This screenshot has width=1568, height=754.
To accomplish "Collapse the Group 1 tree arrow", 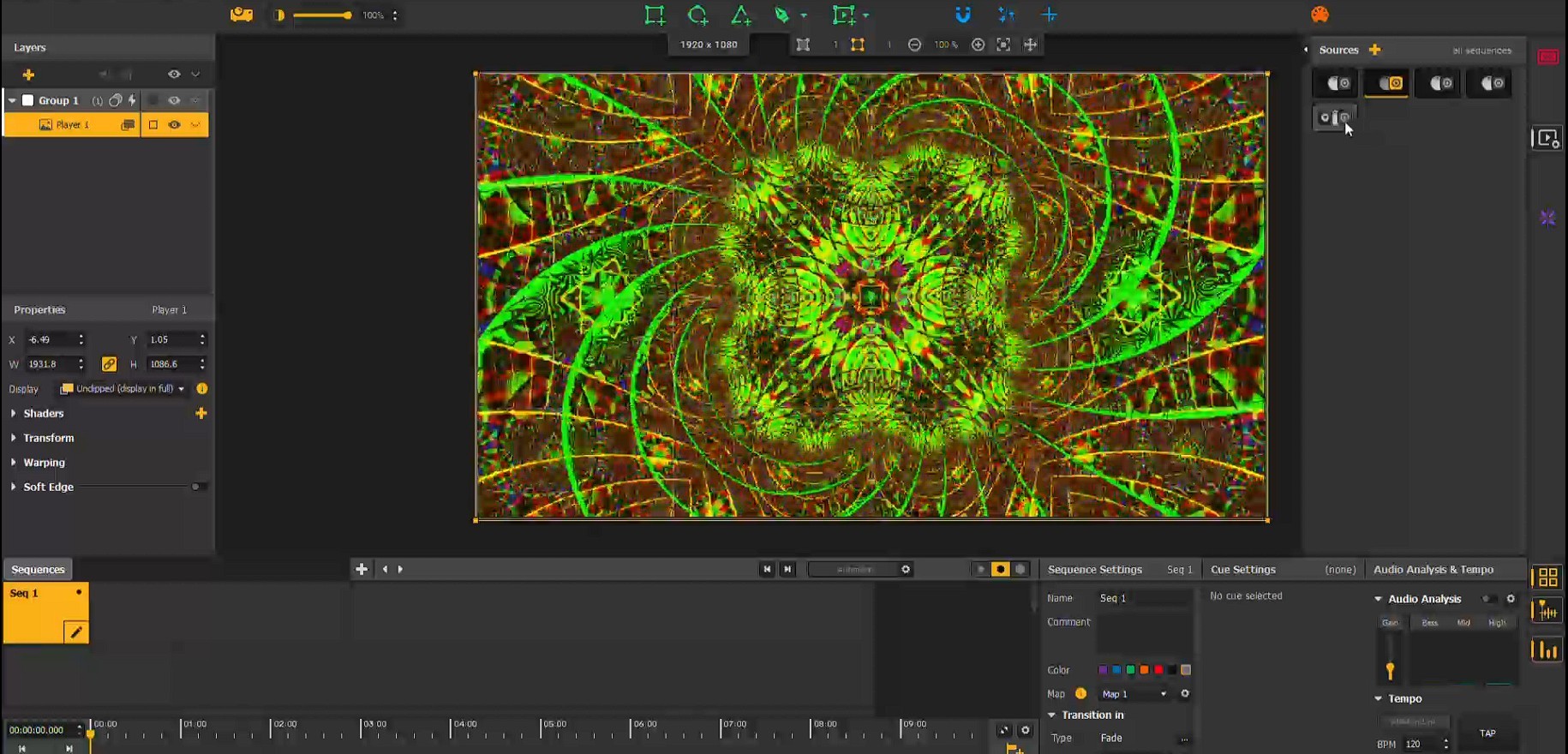I will click(12, 100).
